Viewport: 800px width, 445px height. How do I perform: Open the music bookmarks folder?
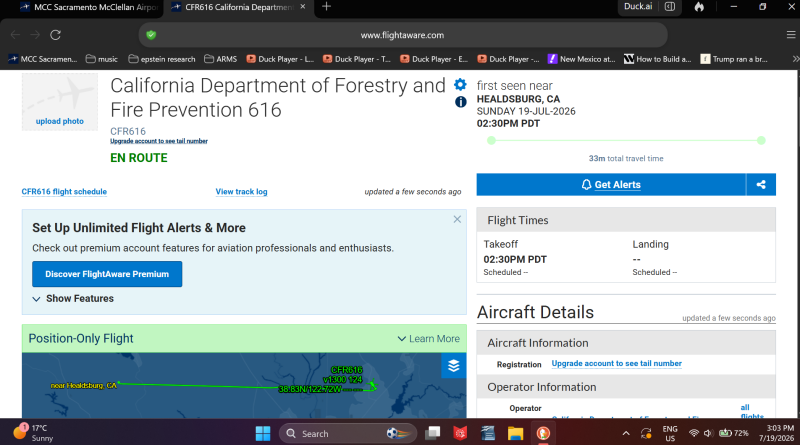102,59
